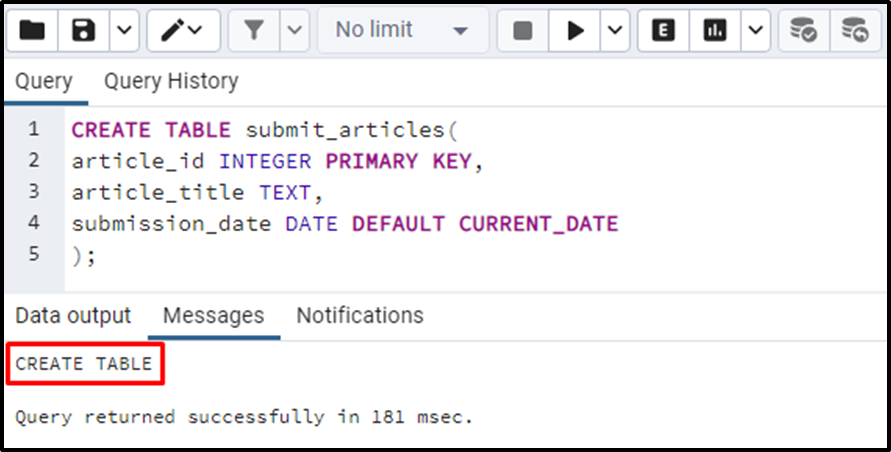Run the query with the play button
The image size is (891, 452).
pos(574,30)
